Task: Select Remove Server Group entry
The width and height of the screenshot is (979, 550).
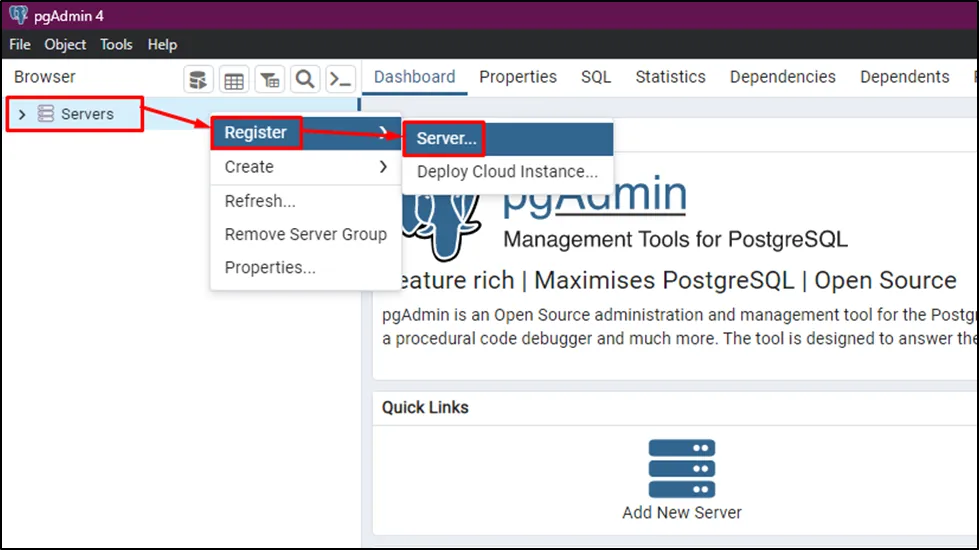Action: (x=306, y=234)
